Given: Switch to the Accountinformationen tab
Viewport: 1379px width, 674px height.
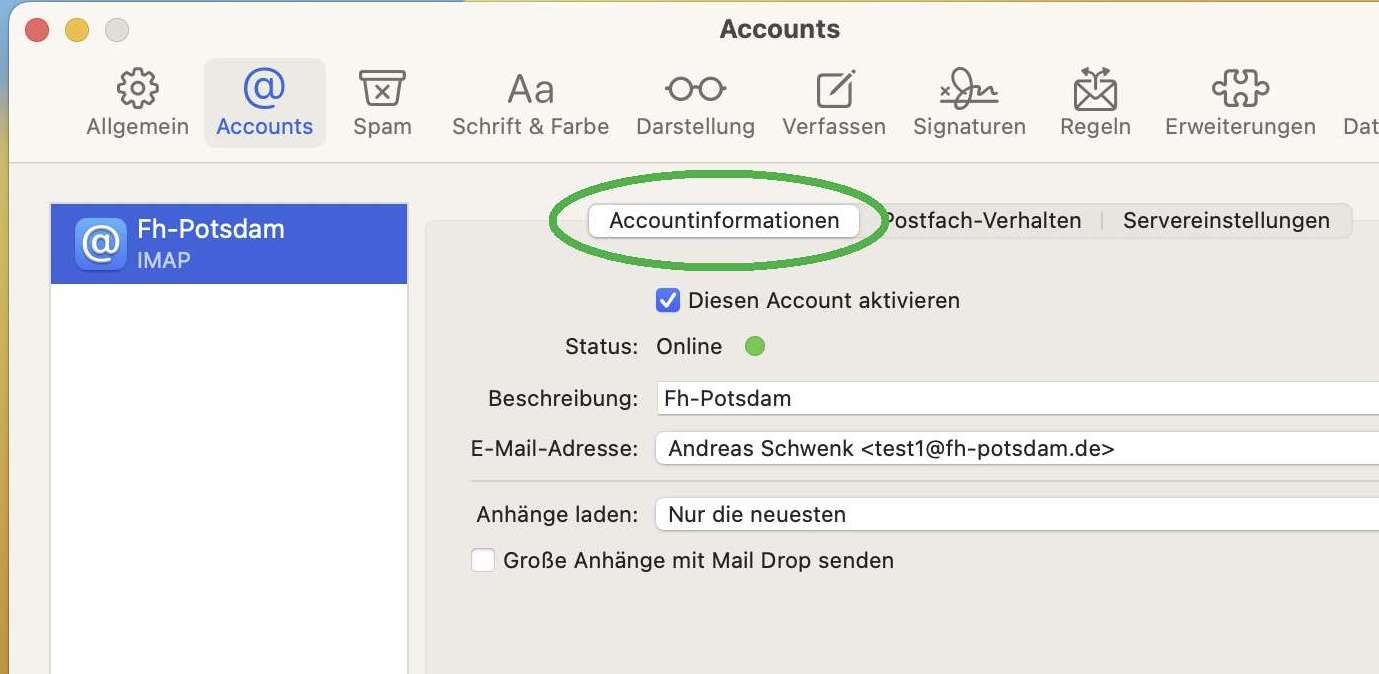Looking at the screenshot, I should (x=724, y=221).
